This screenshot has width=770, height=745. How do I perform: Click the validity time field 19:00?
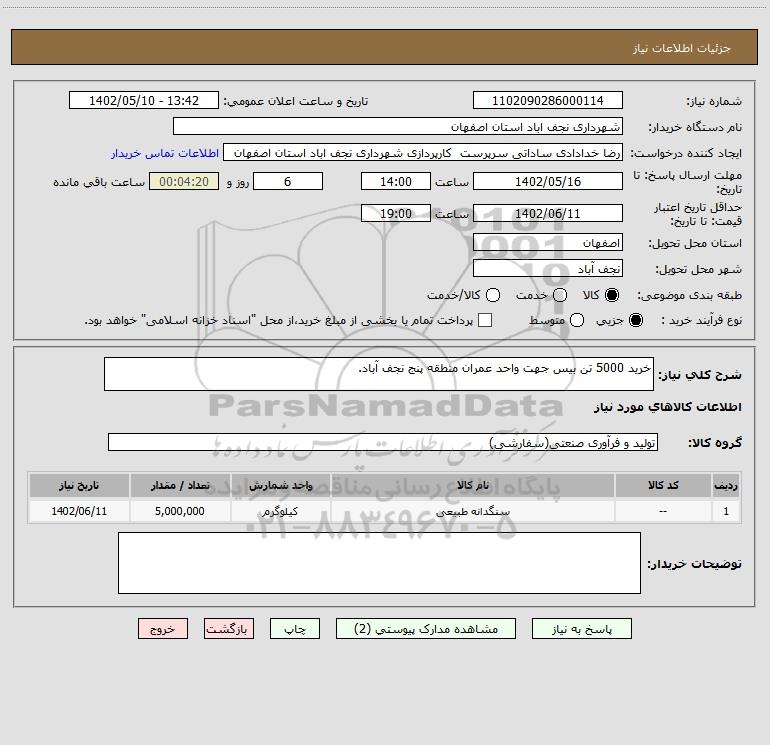click(396, 213)
